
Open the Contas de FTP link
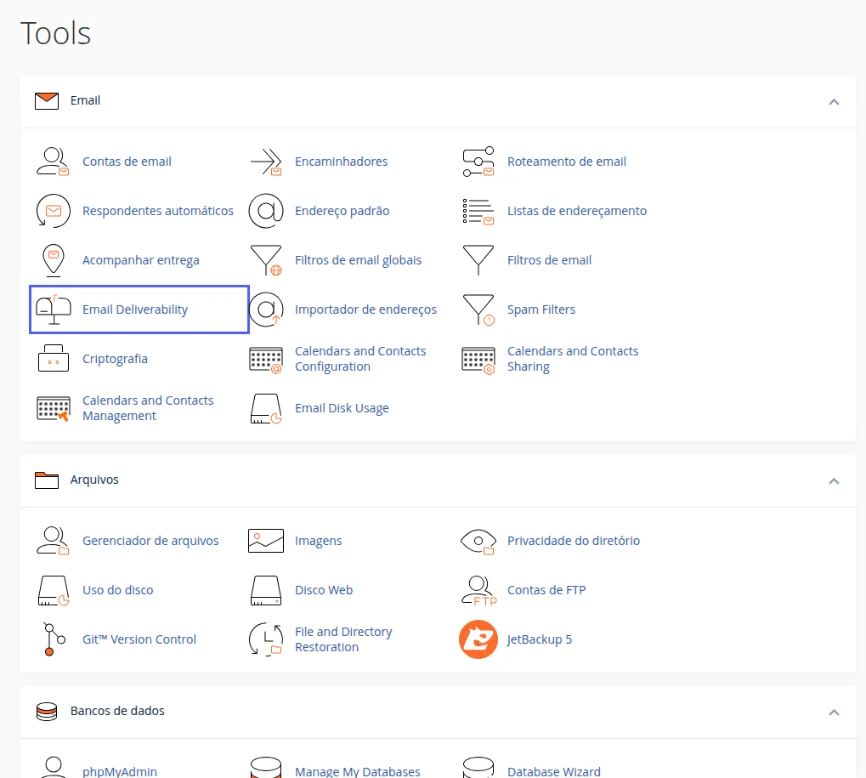pos(546,590)
